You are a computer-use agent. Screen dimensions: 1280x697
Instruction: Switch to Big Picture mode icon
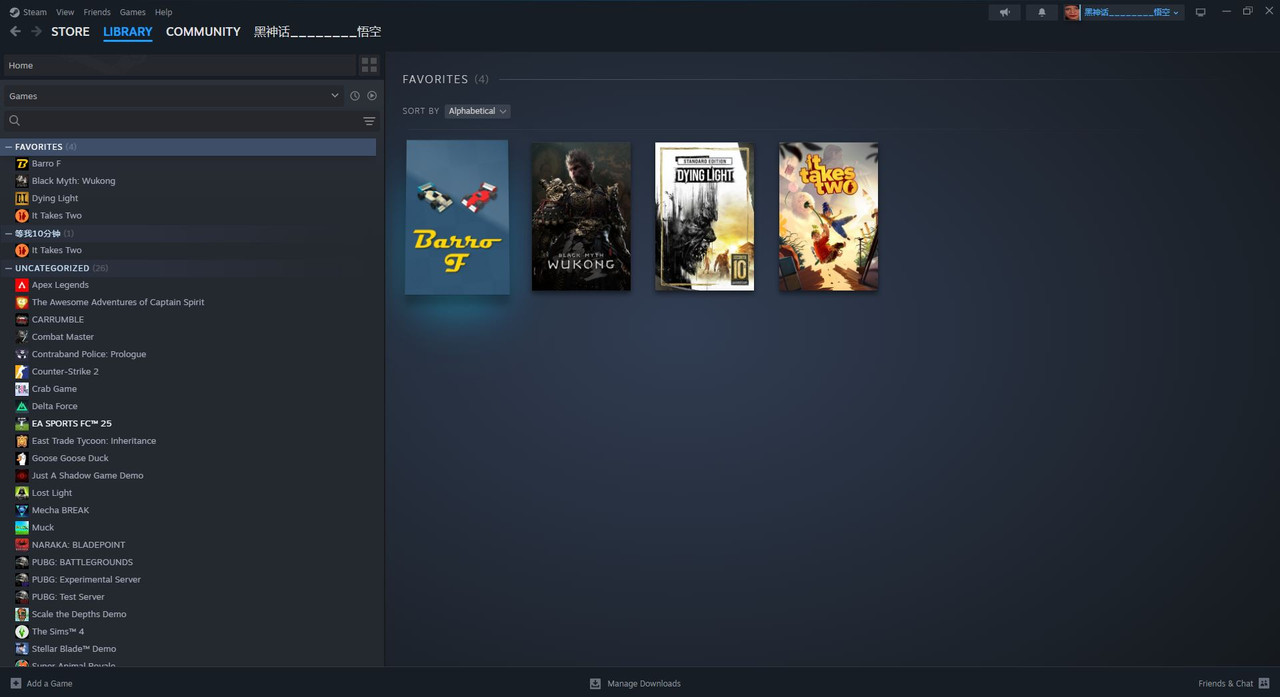(1200, 12)
